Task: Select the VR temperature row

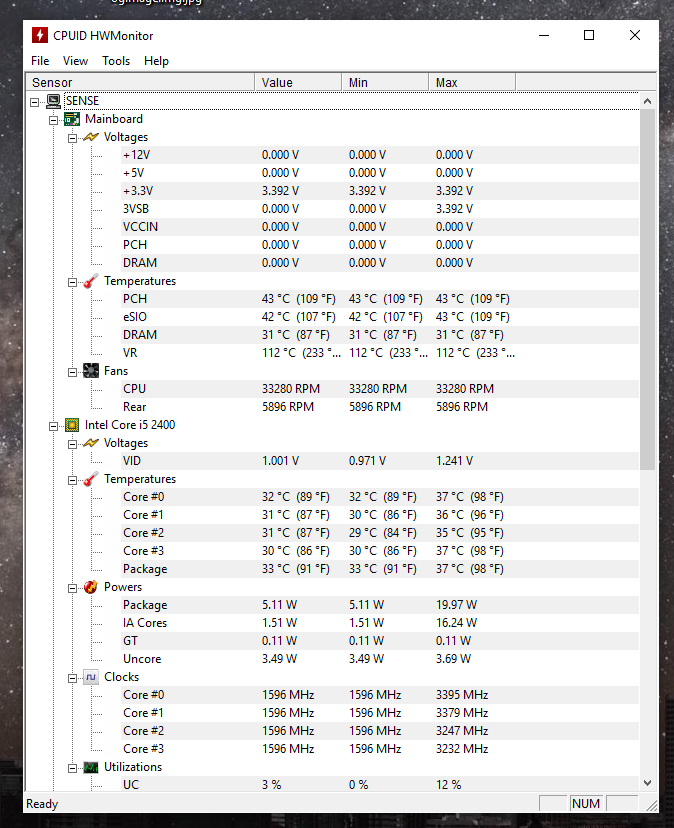Action: pyautogui.click(x=379, y=353)
